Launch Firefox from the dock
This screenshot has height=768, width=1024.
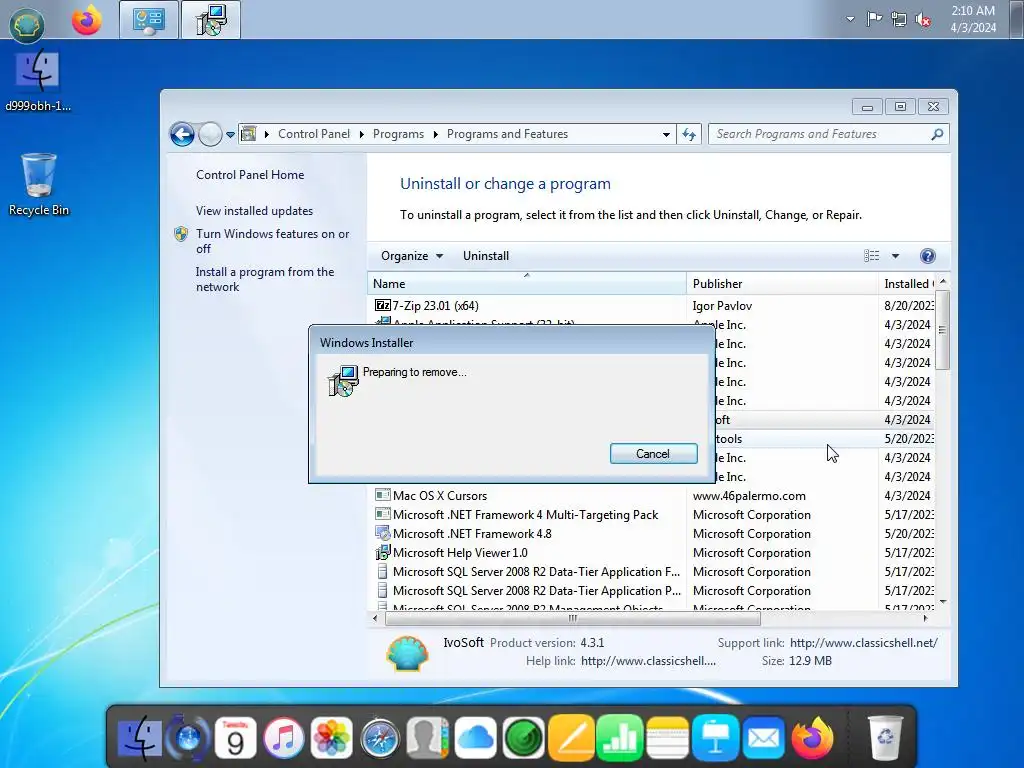[812, 739]
